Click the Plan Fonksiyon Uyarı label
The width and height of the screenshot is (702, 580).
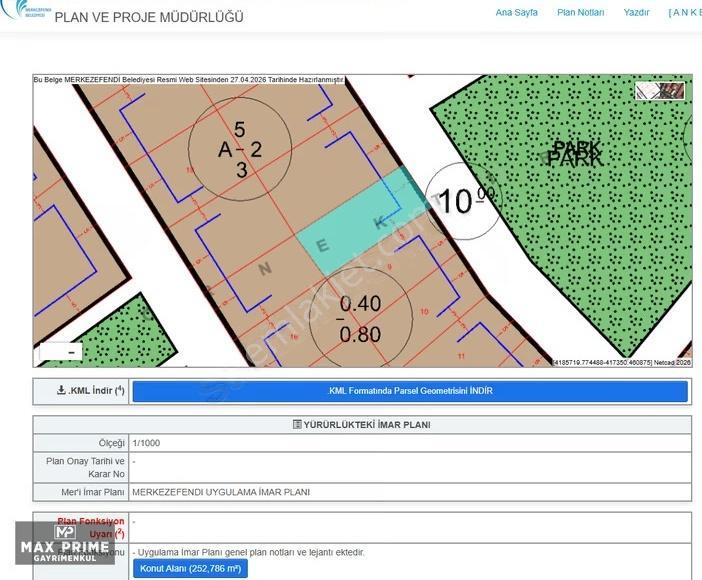91,528
